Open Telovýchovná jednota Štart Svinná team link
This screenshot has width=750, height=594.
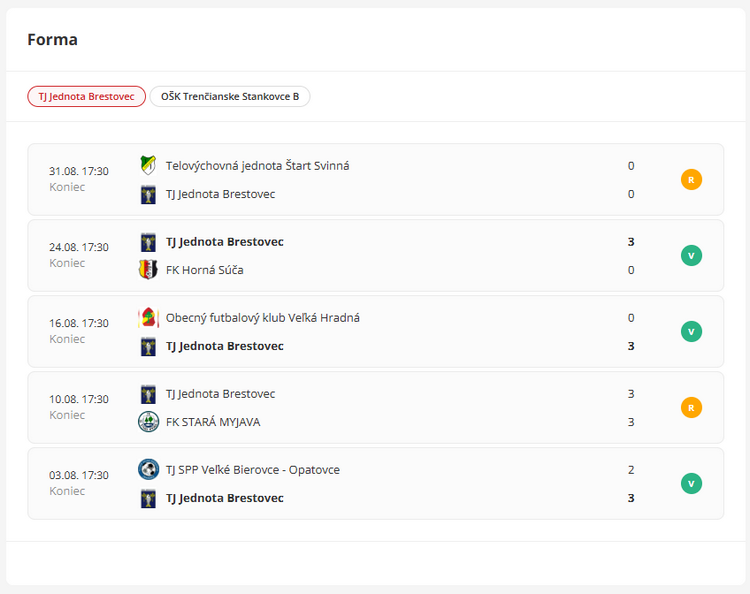[257, 166]
